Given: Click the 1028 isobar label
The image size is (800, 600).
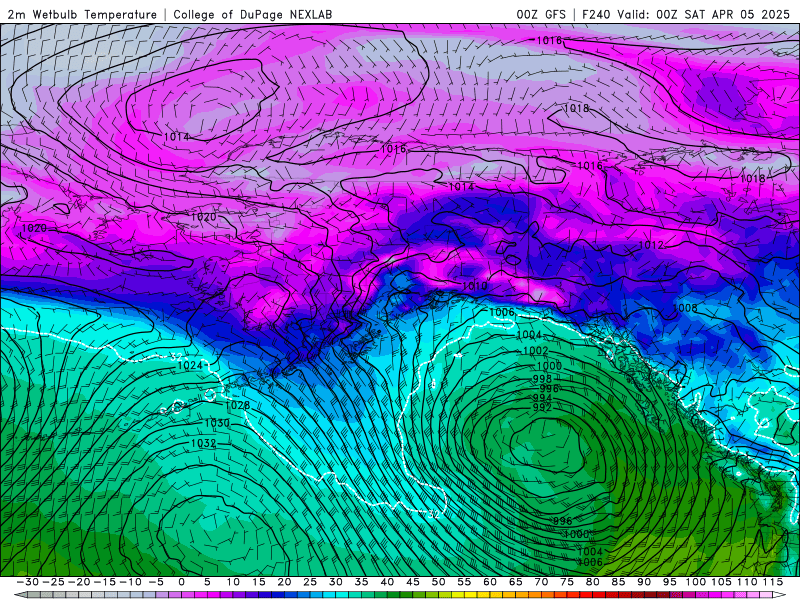Looking at the screenshot, I should [237, 405].
